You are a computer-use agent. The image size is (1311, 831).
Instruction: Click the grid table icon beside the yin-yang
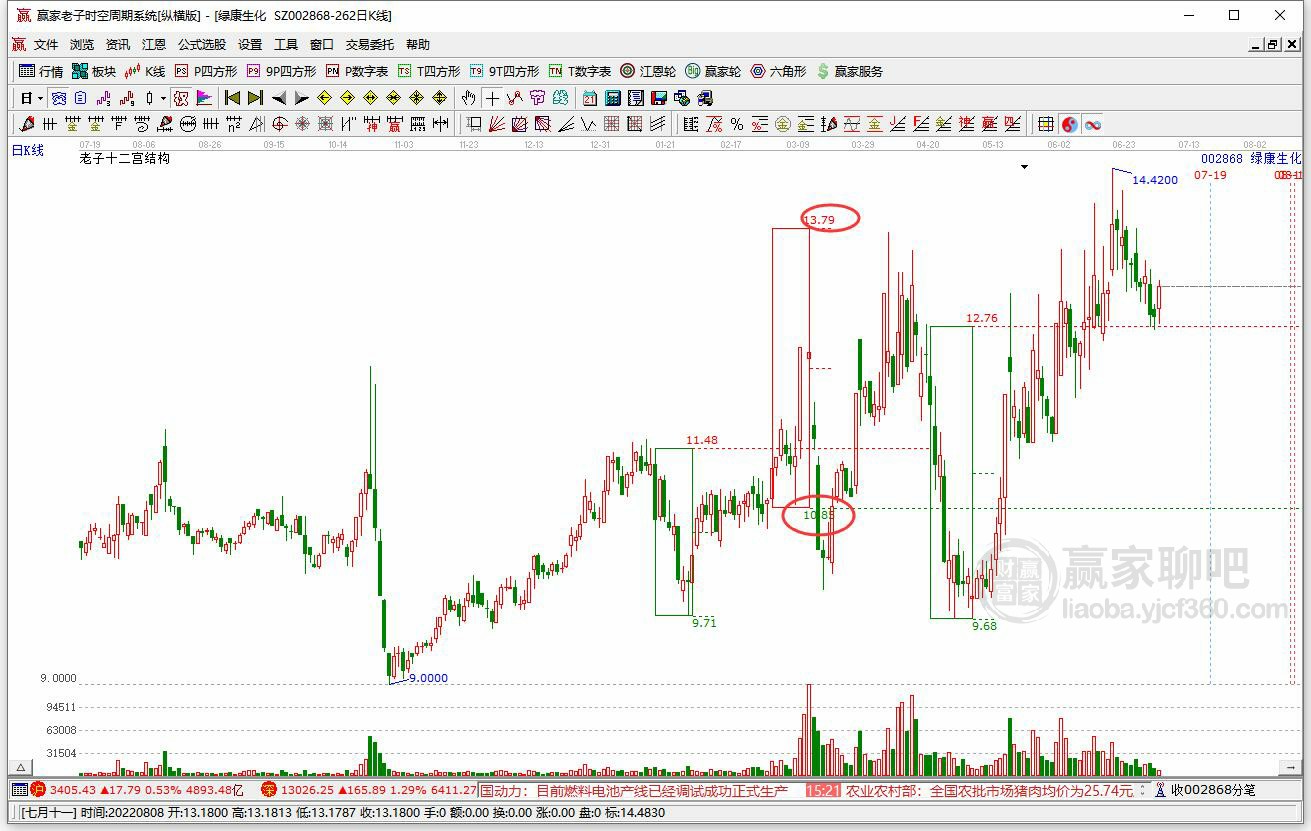pyautogui.click(x=1046, y=124)
